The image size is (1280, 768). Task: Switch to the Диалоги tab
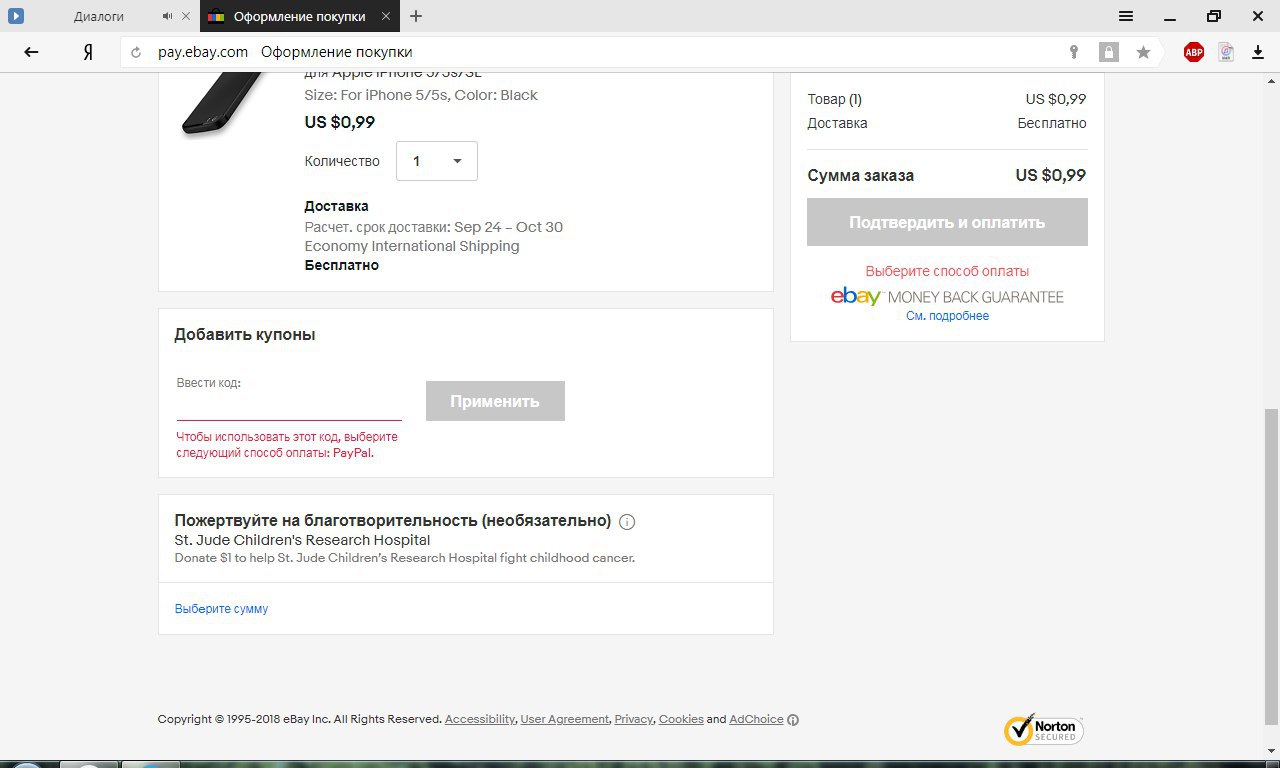coord(99,16)
